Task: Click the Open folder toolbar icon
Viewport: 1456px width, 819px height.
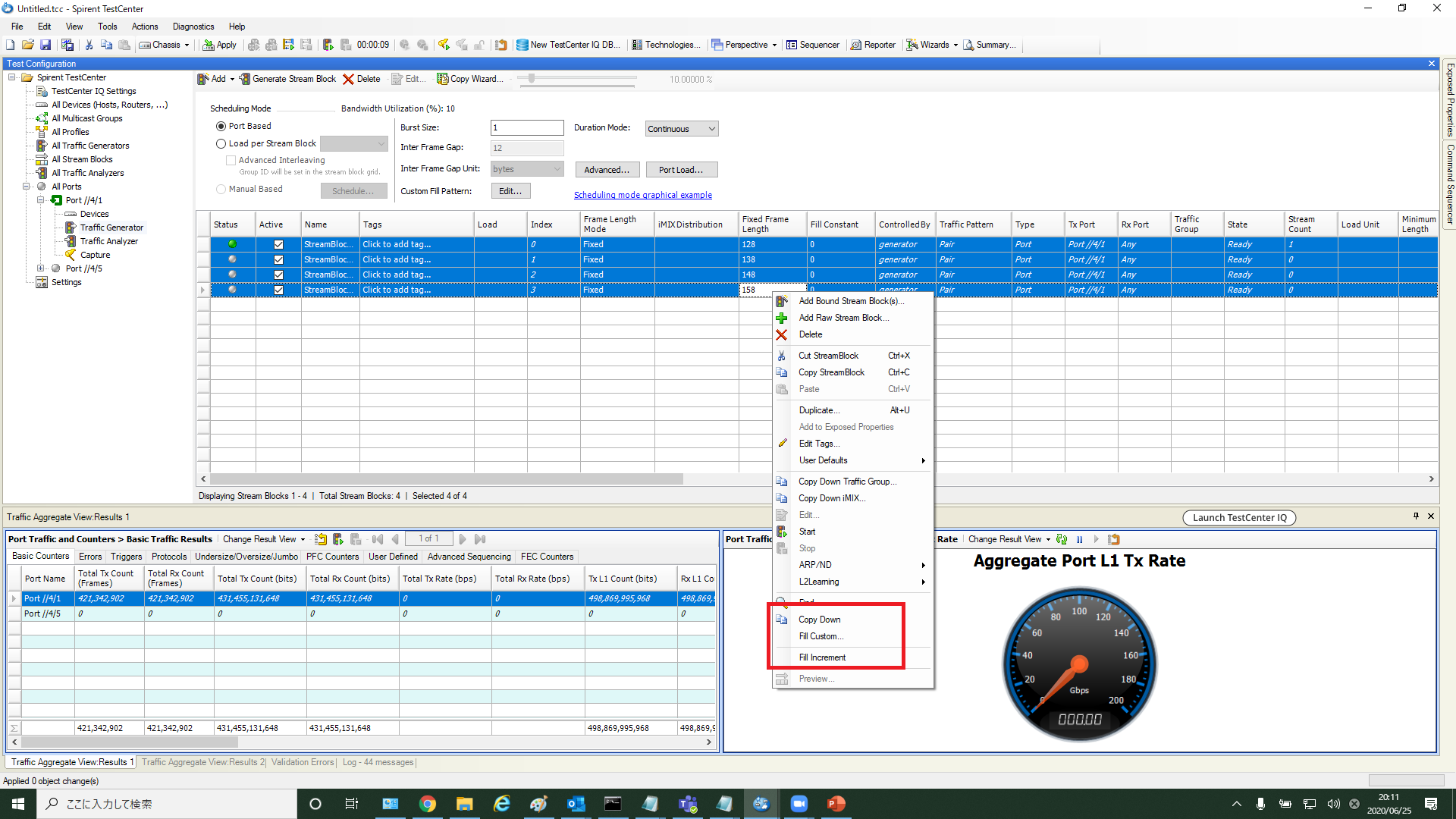Action: click(28, 45)
